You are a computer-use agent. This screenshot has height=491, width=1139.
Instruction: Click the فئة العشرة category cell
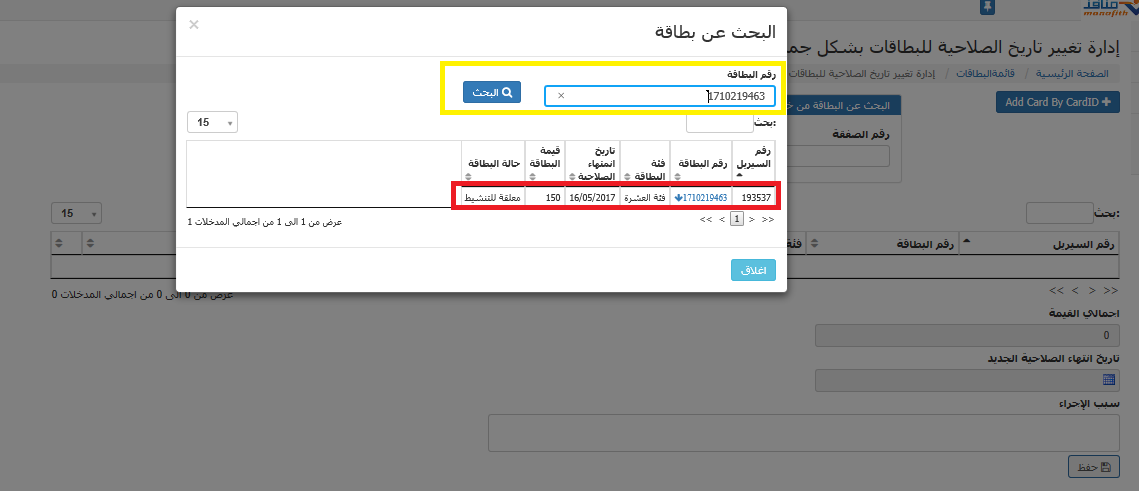coord(644,198)
